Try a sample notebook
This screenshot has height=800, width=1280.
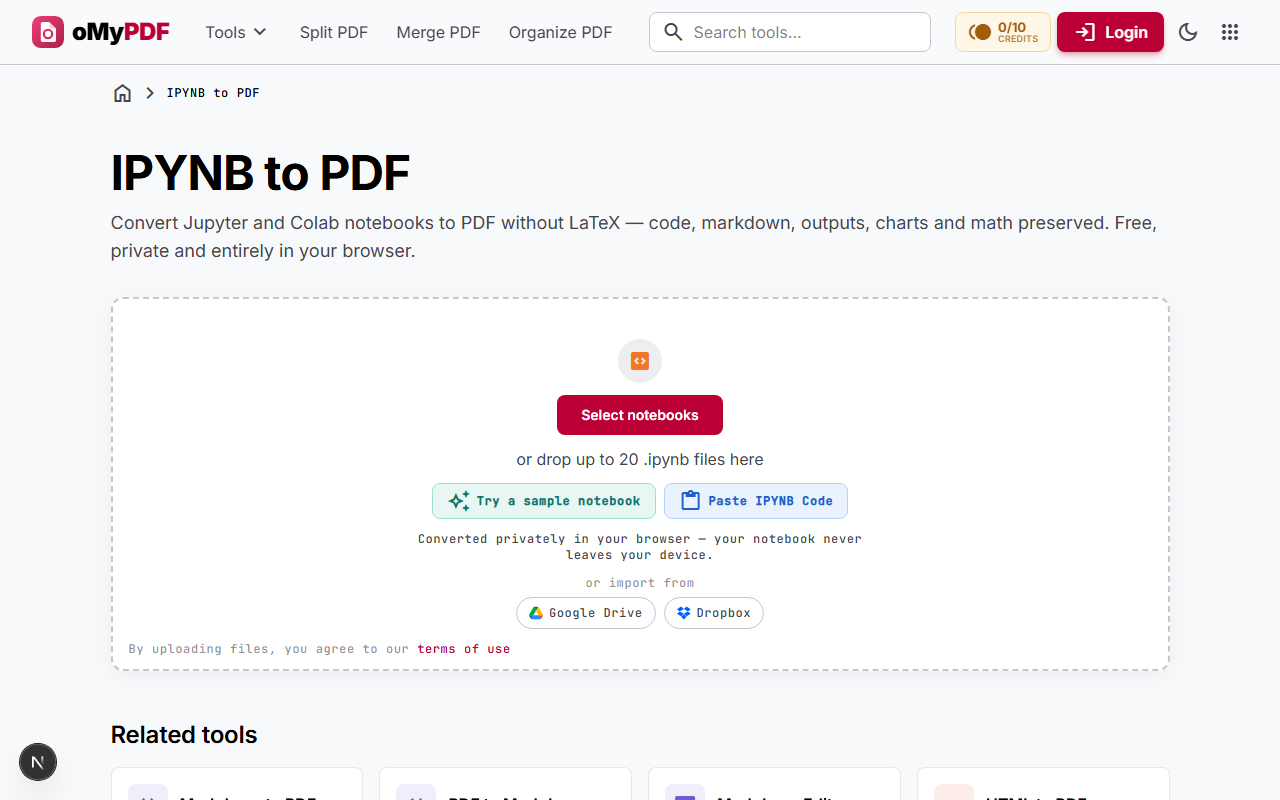coord(544,501)
